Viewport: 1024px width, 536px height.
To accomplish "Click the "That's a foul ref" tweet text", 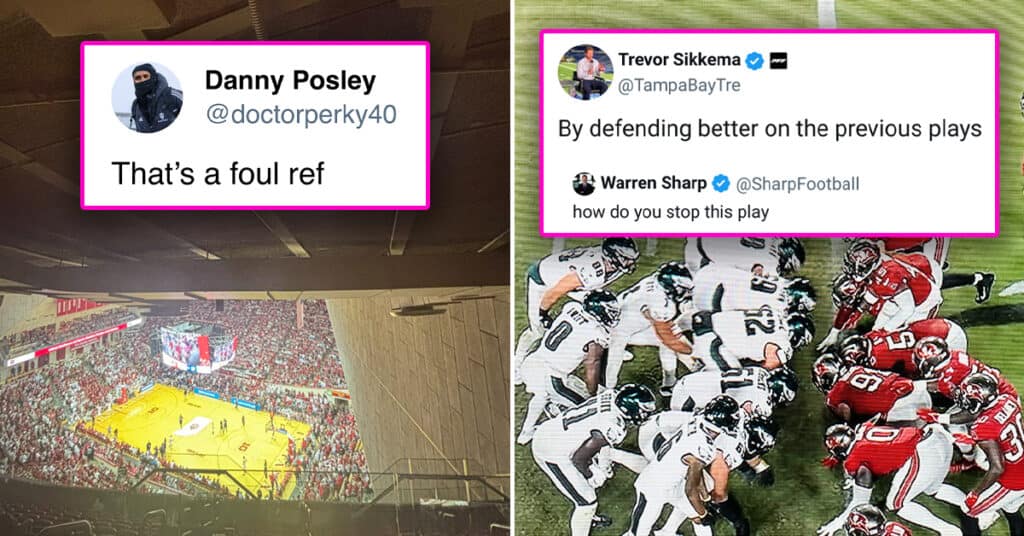I will click(218, 174).
